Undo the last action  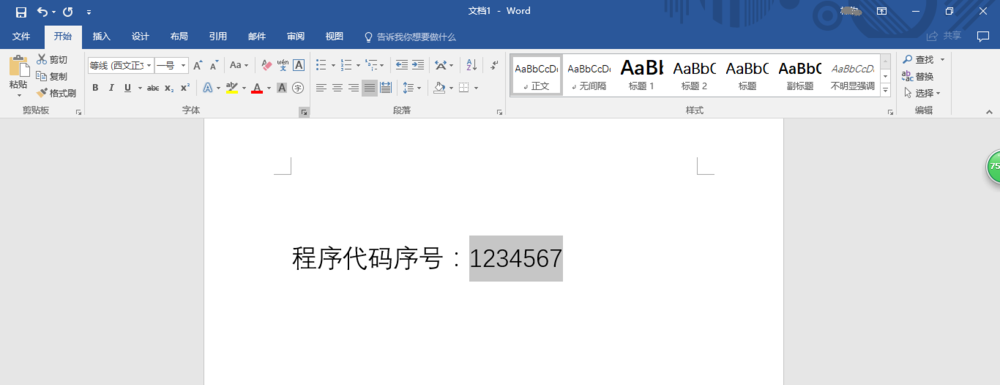(42, 11)
